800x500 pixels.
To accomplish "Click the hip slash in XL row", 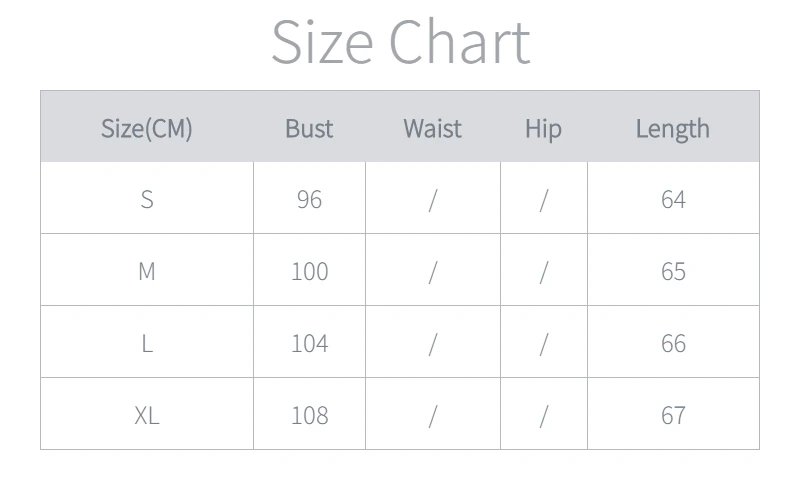I will pyautogui.click(x=544, y=416).
